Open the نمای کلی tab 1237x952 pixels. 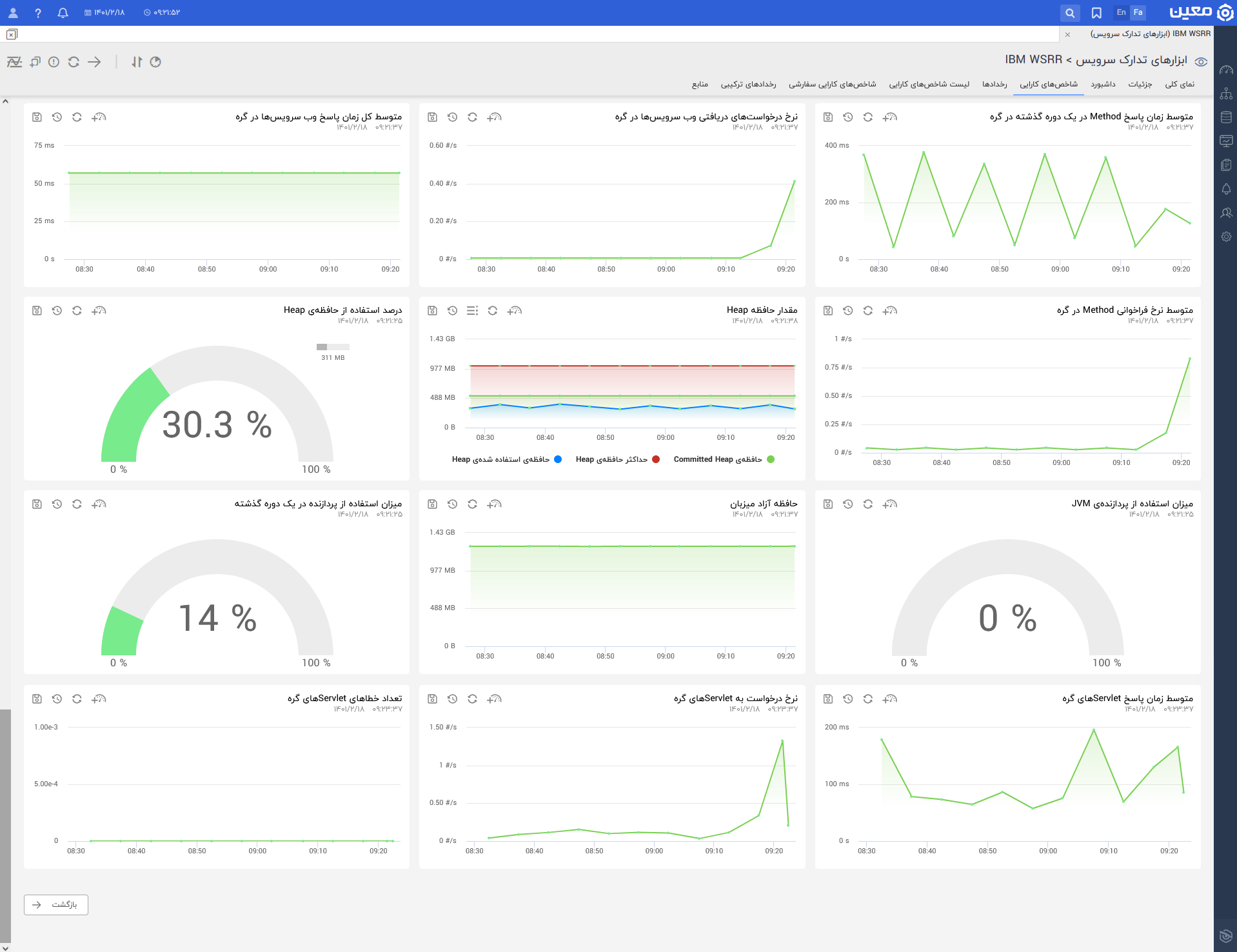1180,84
